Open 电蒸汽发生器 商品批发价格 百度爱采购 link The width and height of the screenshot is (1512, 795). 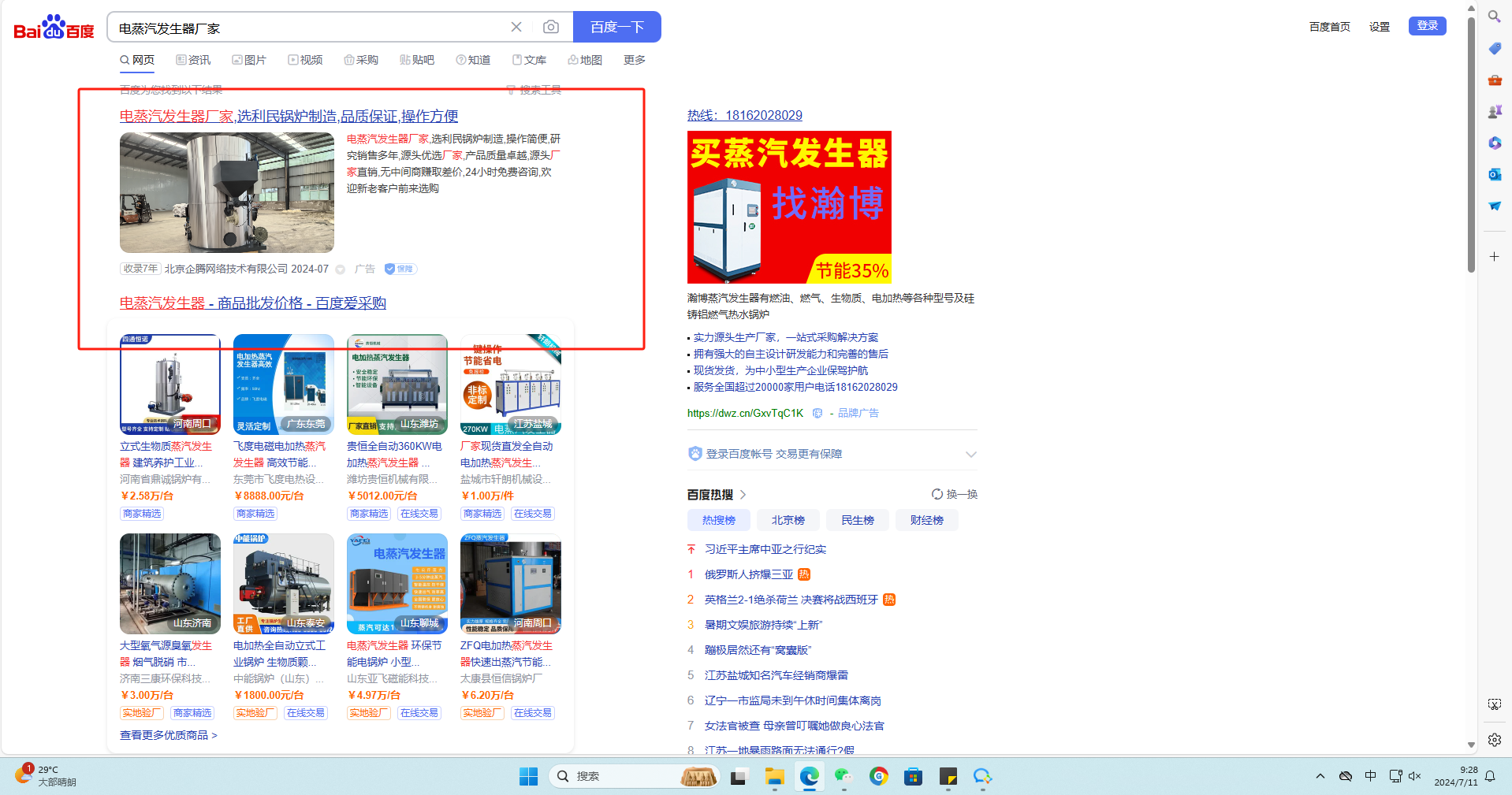coord(253,303)
